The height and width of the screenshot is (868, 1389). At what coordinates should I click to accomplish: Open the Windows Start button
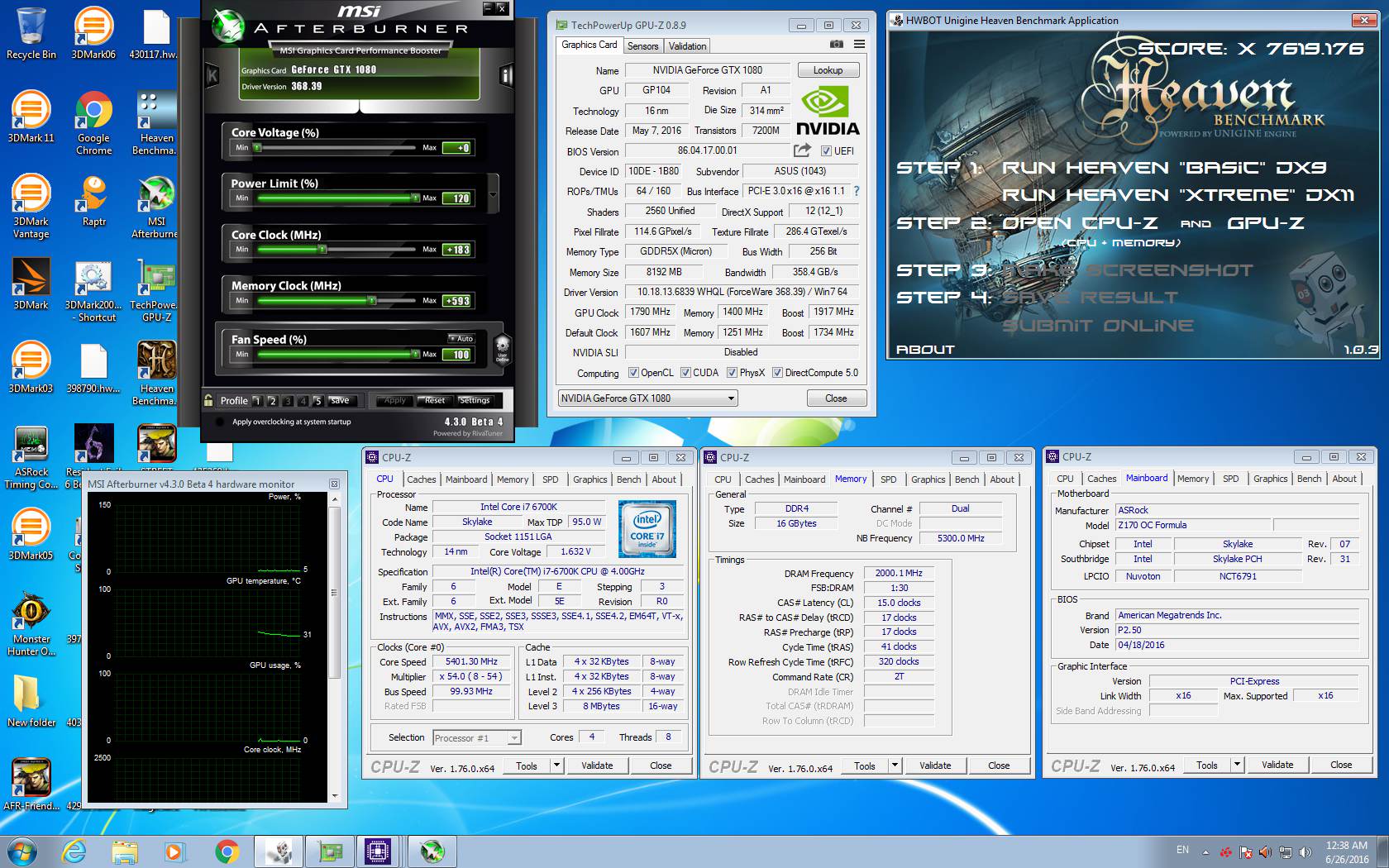pos(21,851)
